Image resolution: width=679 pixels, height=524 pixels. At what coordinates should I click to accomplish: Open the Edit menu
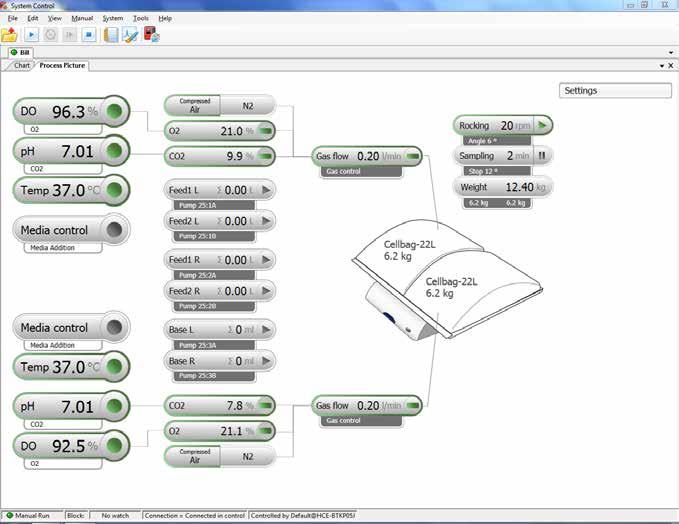click(x=33, y=18)
